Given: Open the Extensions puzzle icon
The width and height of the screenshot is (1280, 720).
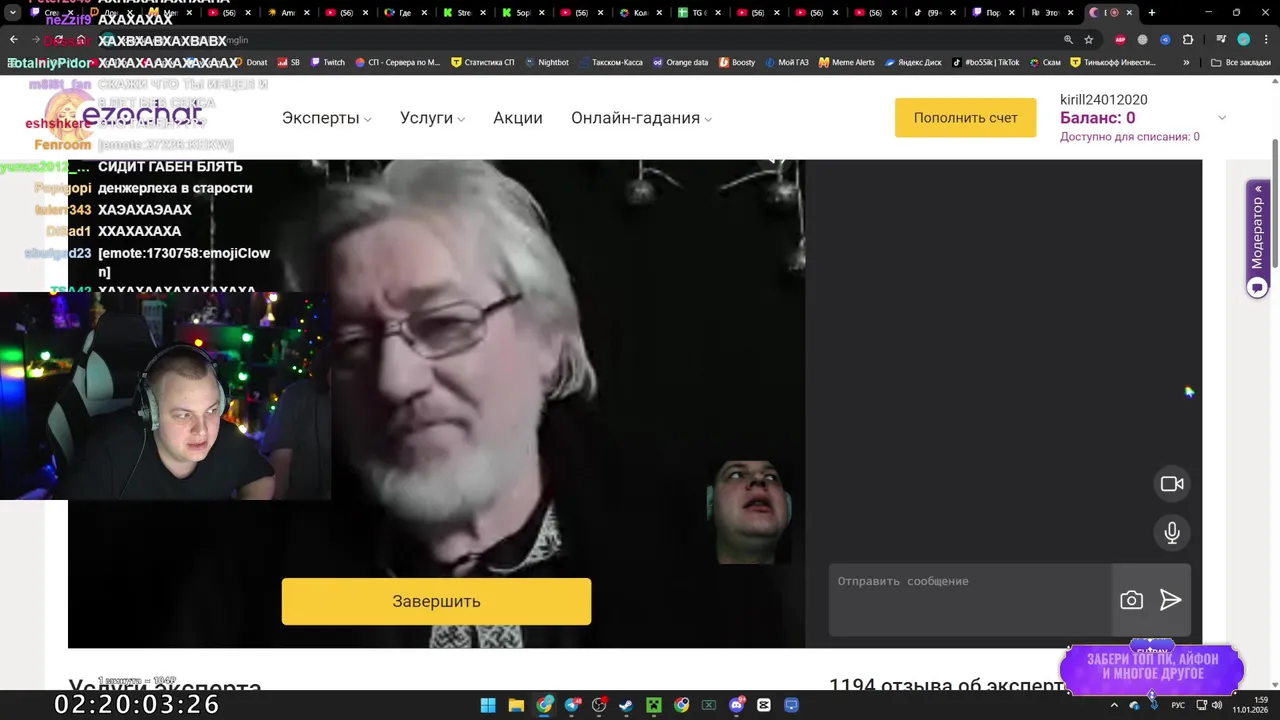Looking at the screenshot, I should tap(1188, 40).
